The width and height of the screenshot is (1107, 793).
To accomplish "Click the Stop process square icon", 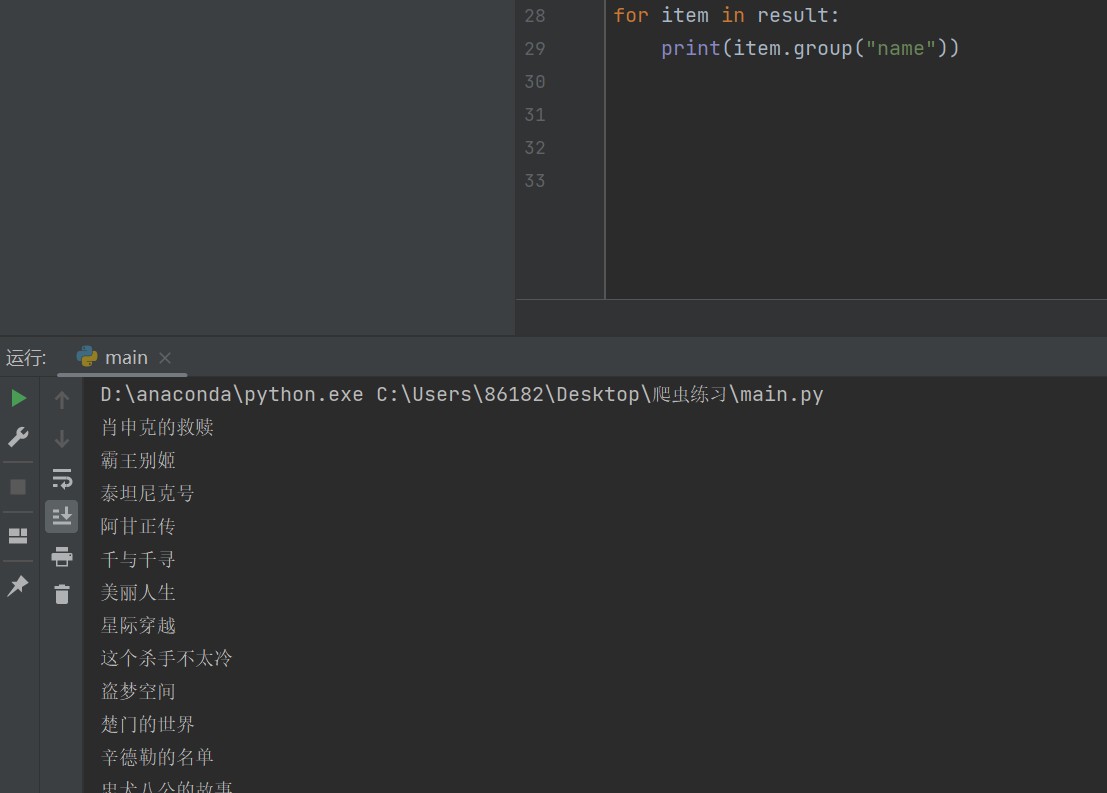I will 18,487.
